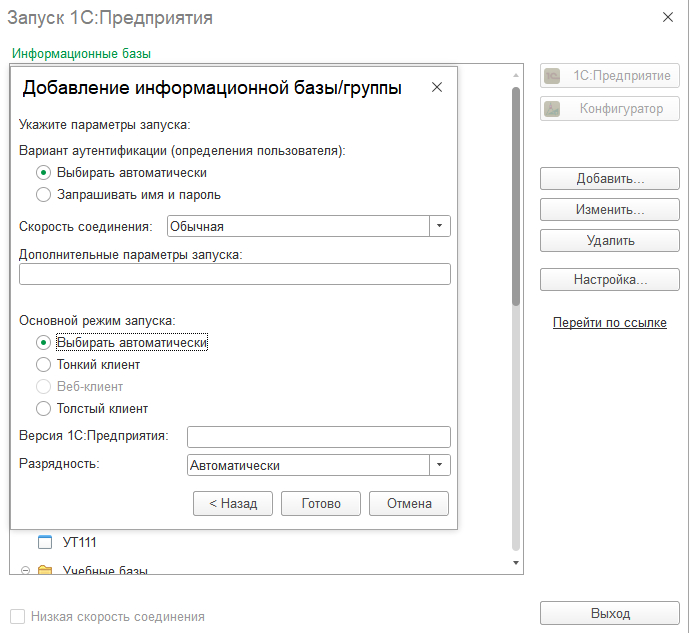This screenshot has height=633, width=689.
Task: Click the list scrollbar down arrow
Action: pyautogui.click(x=516, y=563)
